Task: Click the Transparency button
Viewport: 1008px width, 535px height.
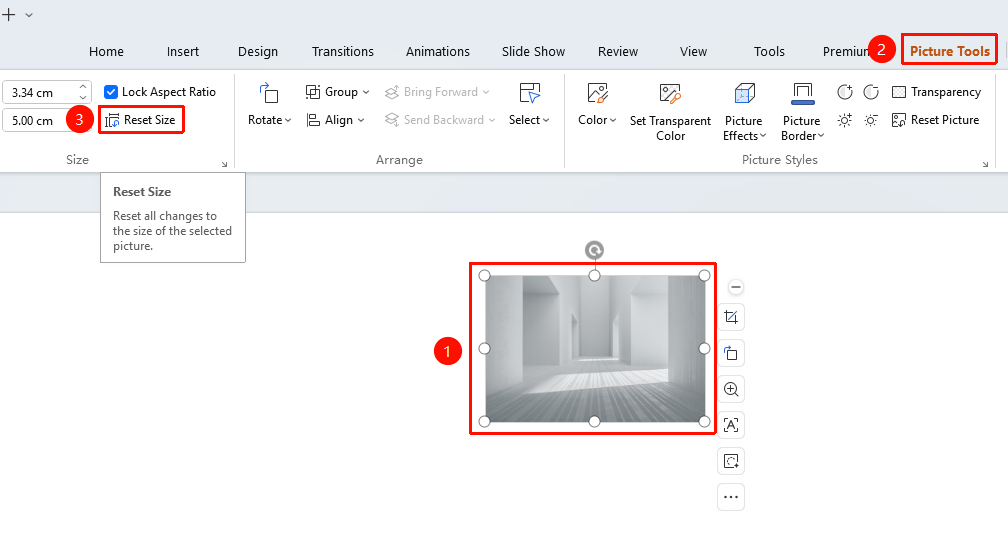Action: (x=936, y=92)
